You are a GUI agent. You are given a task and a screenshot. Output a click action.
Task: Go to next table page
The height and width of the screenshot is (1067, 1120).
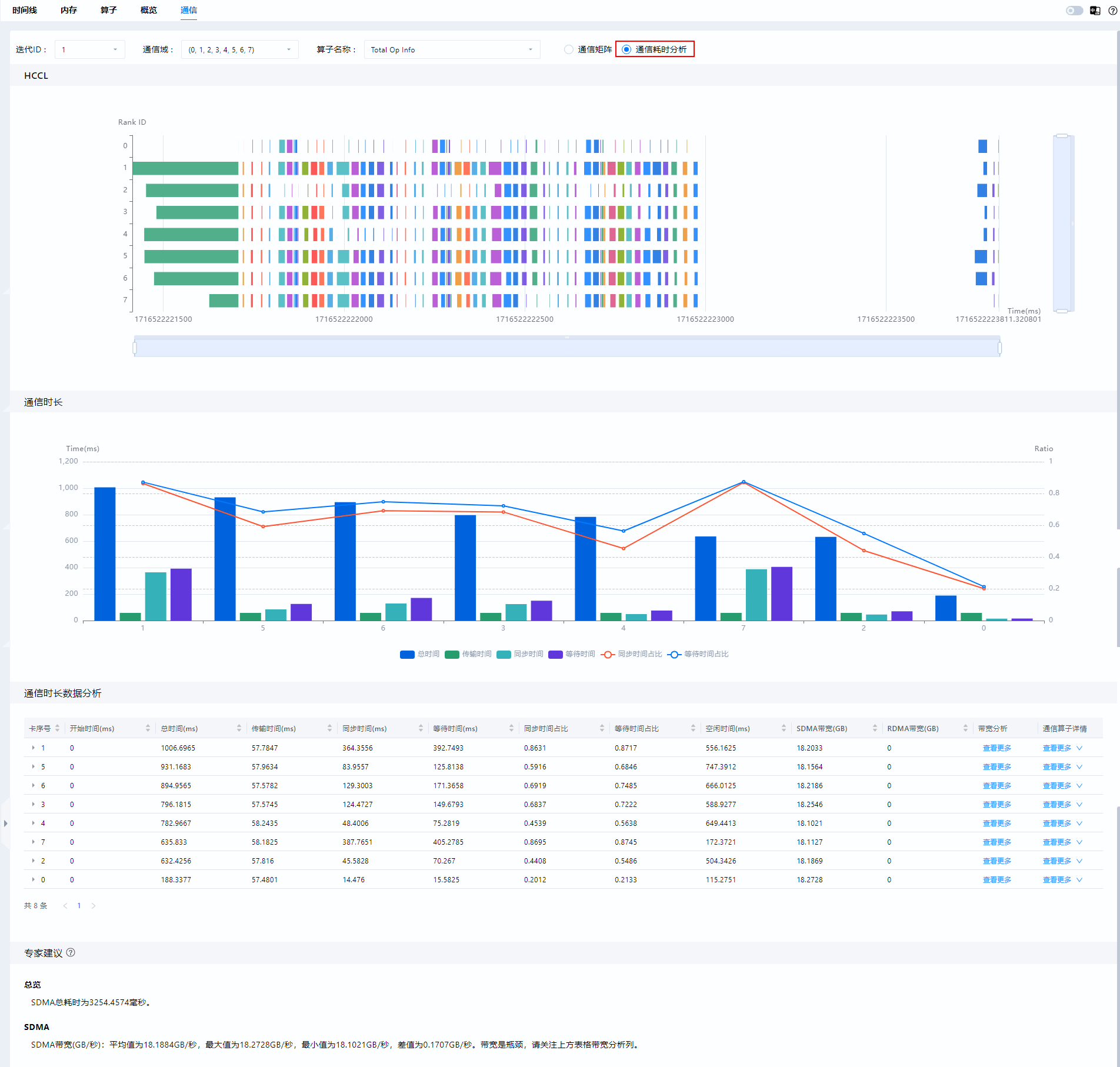[x=93, y=906]
